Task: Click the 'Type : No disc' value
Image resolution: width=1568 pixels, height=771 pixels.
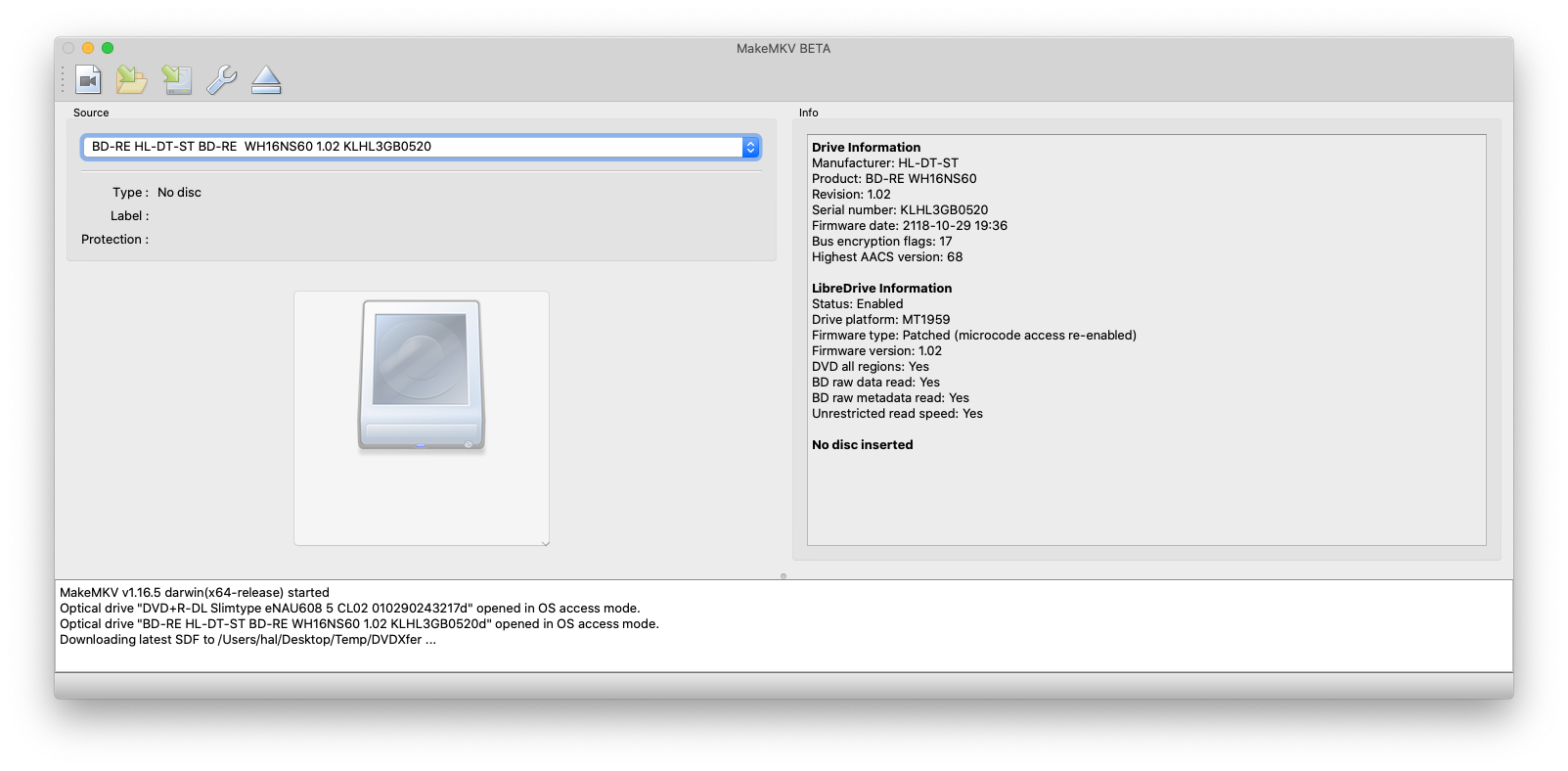Action: (179, 193)
